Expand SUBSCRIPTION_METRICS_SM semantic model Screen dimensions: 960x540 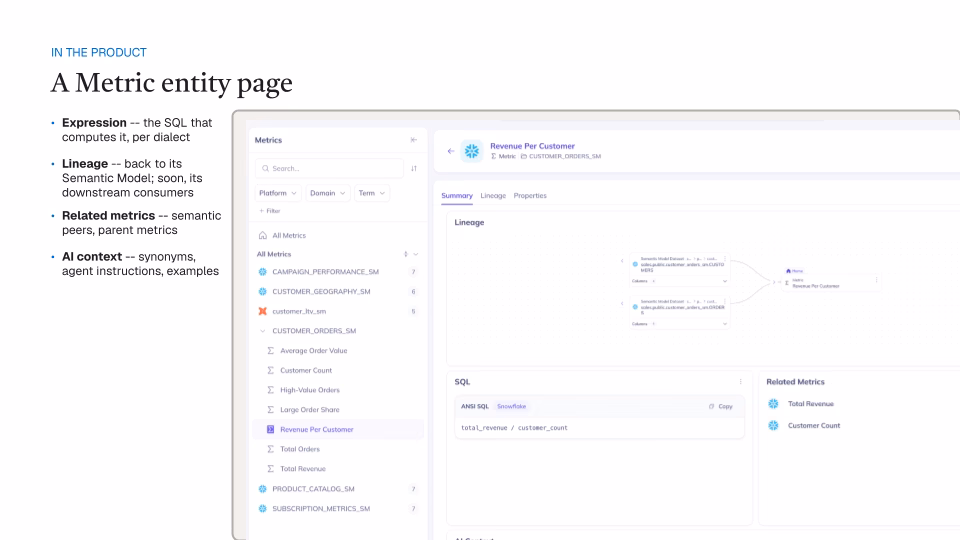(321, 508)
